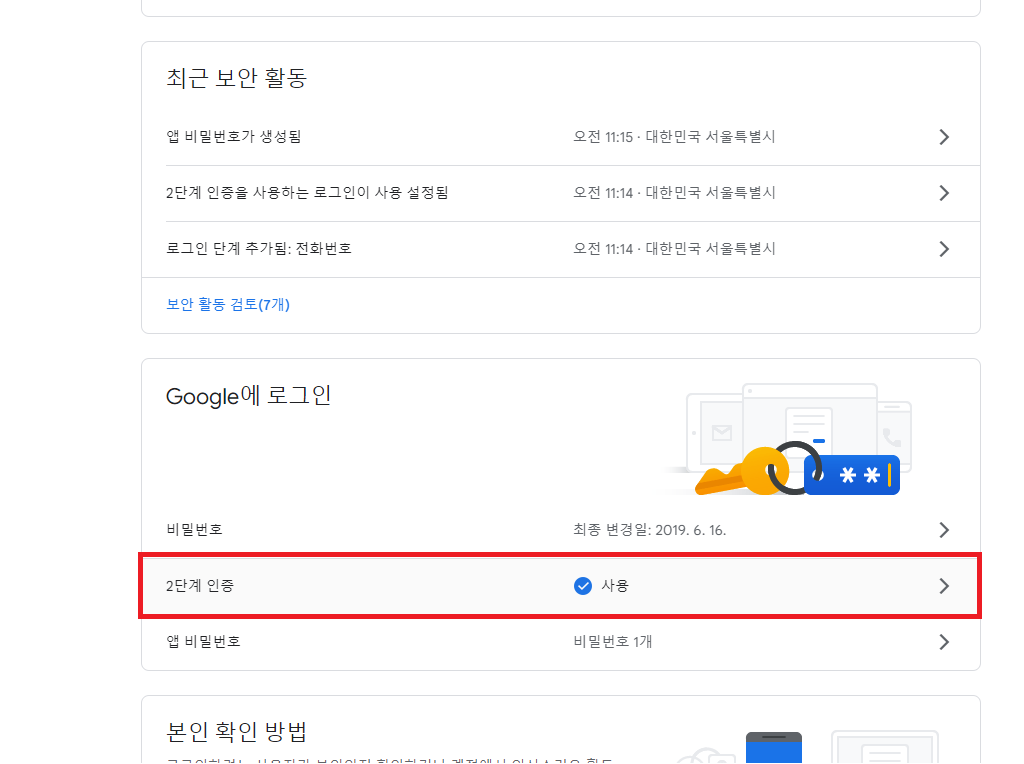The image size is (1024, 764).
Task: Click the 'Google에 로그인' heading
Action: [x=249, y=396]
